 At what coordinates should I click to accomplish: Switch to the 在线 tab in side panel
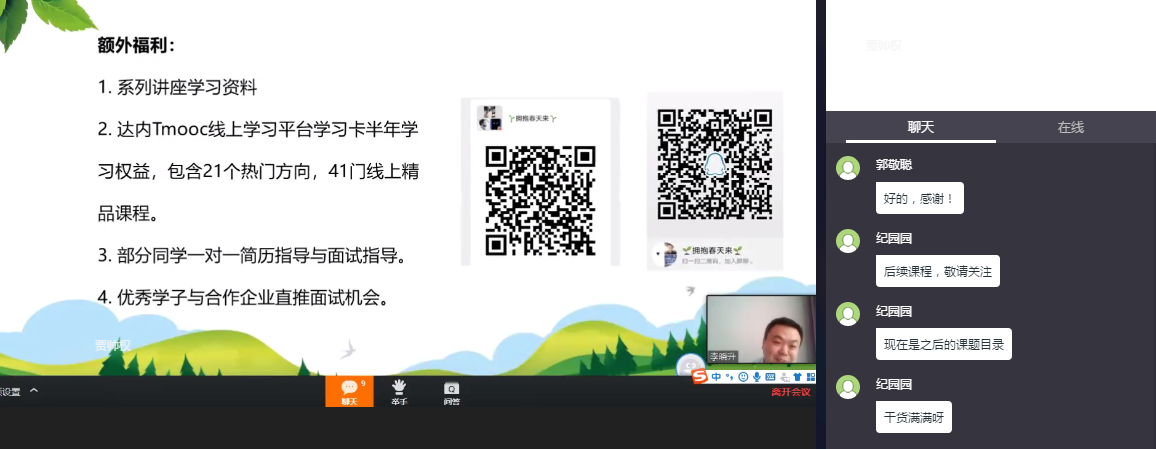tap(1070, 127)
